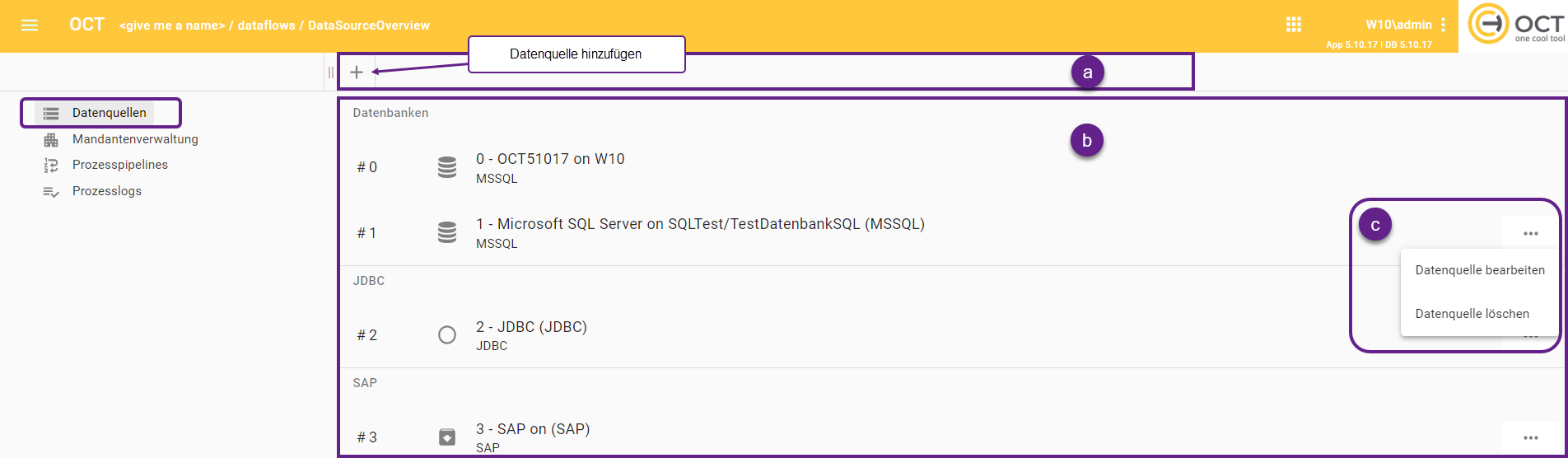Select Datenquellen in the sidebar
The height and width of the screenshot is (458, 1568).
click(x=109, y=113)
